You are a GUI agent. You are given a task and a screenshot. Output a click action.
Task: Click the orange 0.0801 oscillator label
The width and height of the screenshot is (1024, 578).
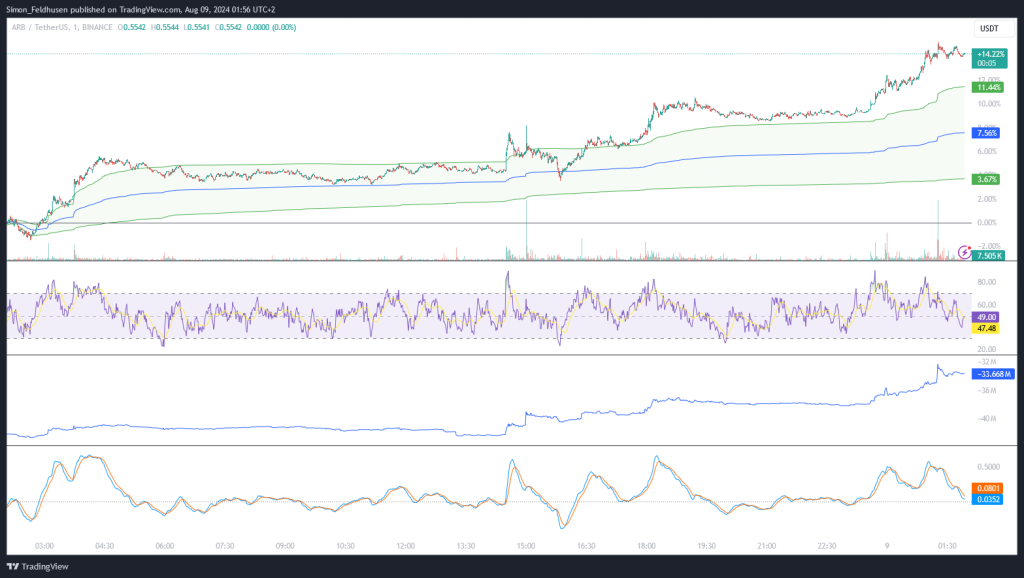987,489
